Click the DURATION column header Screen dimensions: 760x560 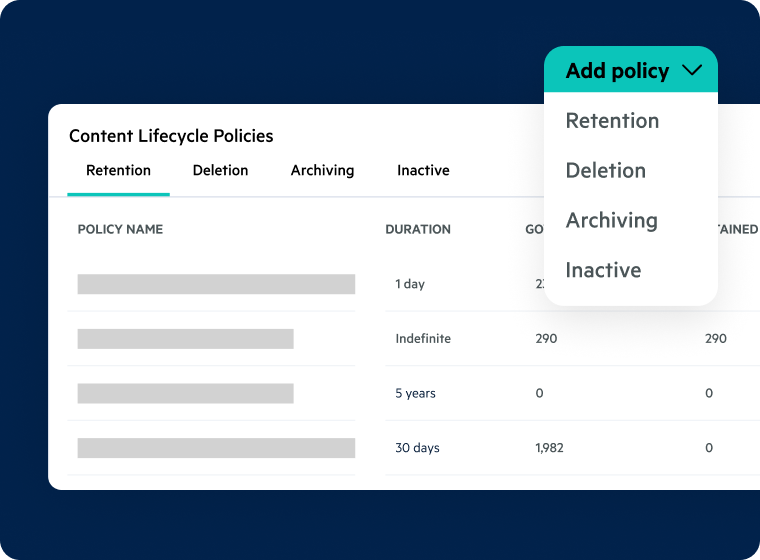pos(417,230)
